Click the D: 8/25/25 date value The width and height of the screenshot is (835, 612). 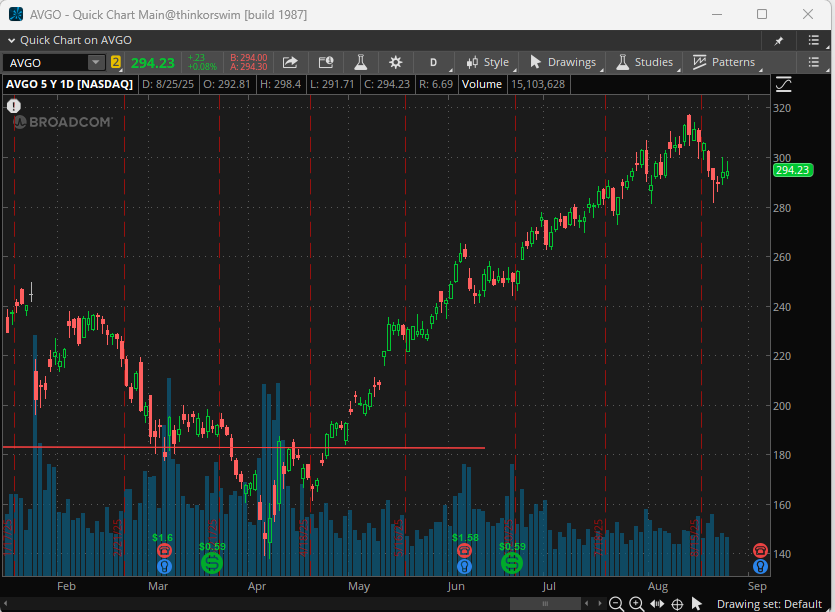(x=168, y=84)
